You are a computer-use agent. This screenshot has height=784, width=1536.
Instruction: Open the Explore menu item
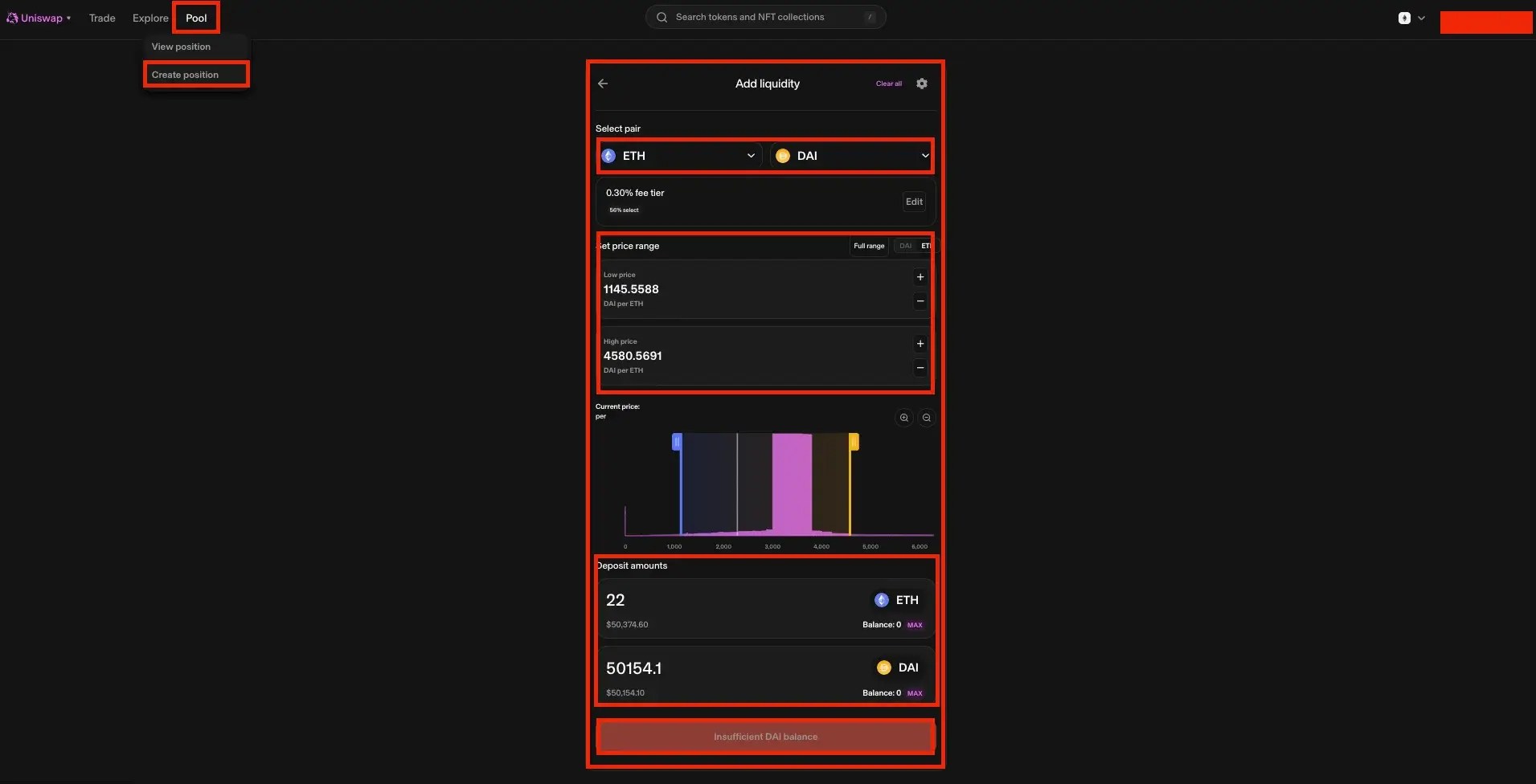[150, 18]
